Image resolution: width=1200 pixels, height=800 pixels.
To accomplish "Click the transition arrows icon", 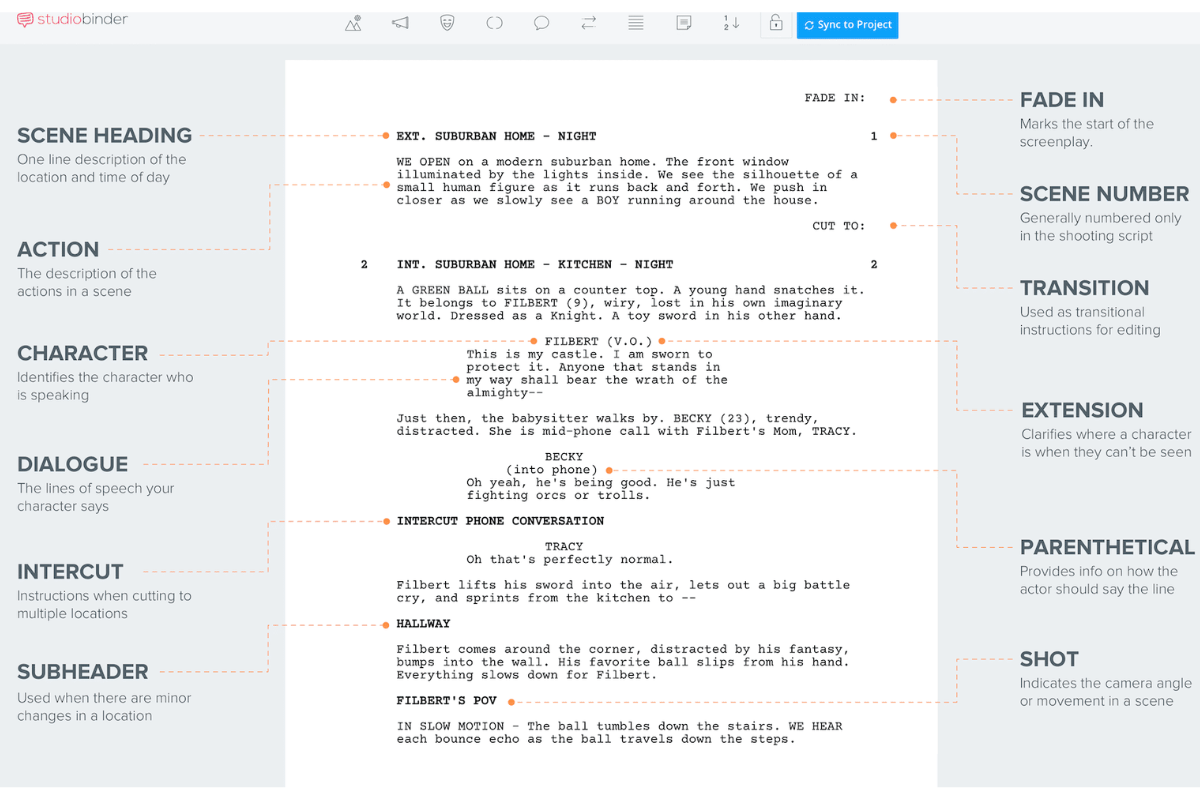I will pos(588,24).
